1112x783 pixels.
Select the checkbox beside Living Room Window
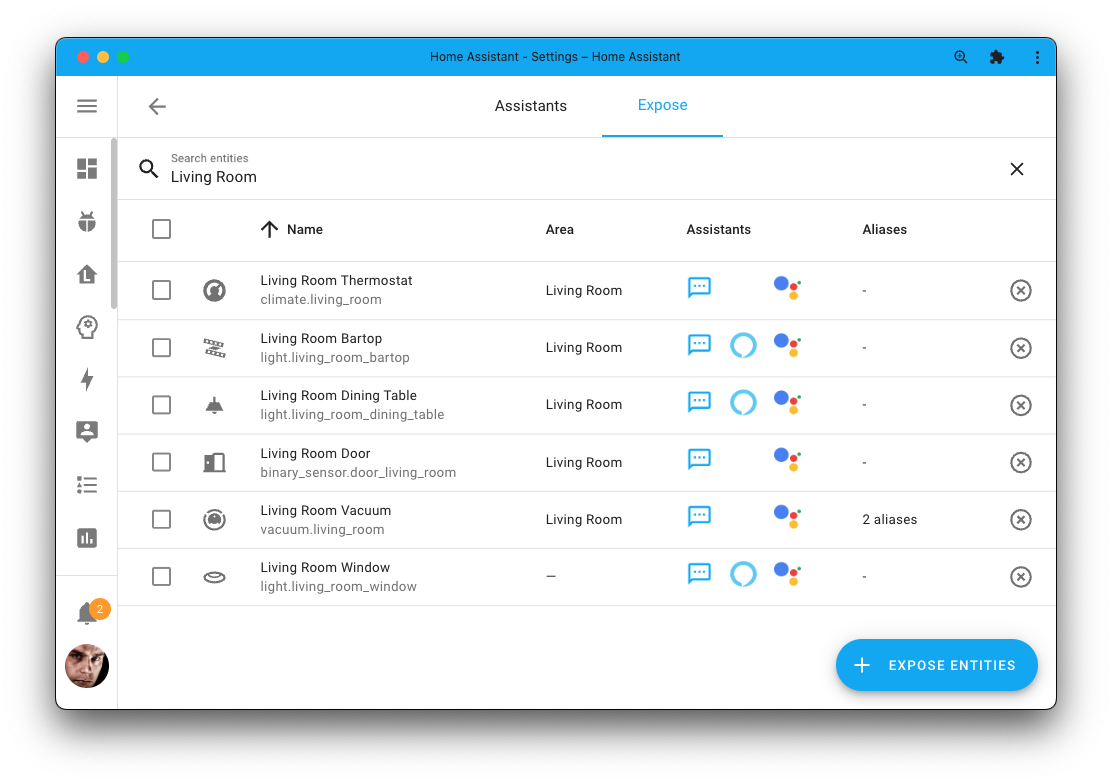tap(161, 575)
